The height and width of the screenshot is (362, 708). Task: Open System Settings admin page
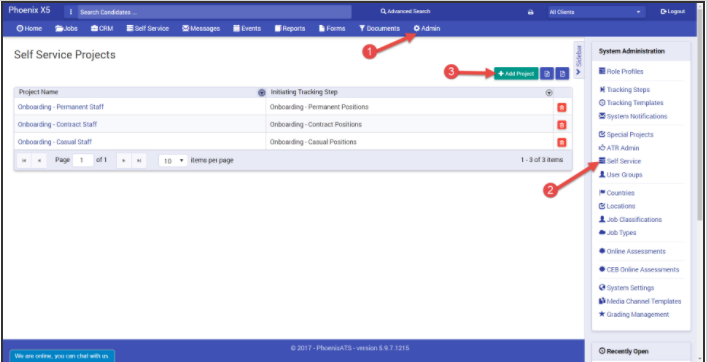pyautogui.click(x=626, y=288)
